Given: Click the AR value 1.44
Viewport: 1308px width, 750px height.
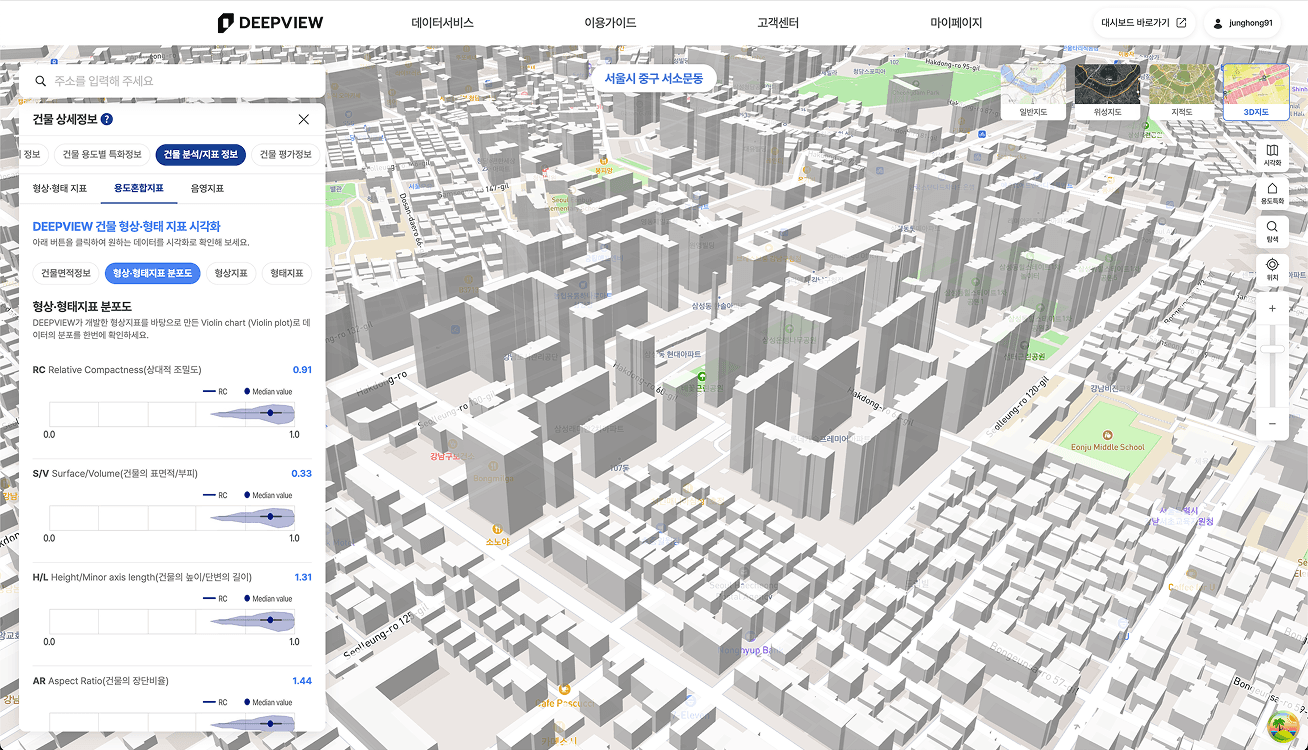Looking at the screenshot, I should point(302,681).
